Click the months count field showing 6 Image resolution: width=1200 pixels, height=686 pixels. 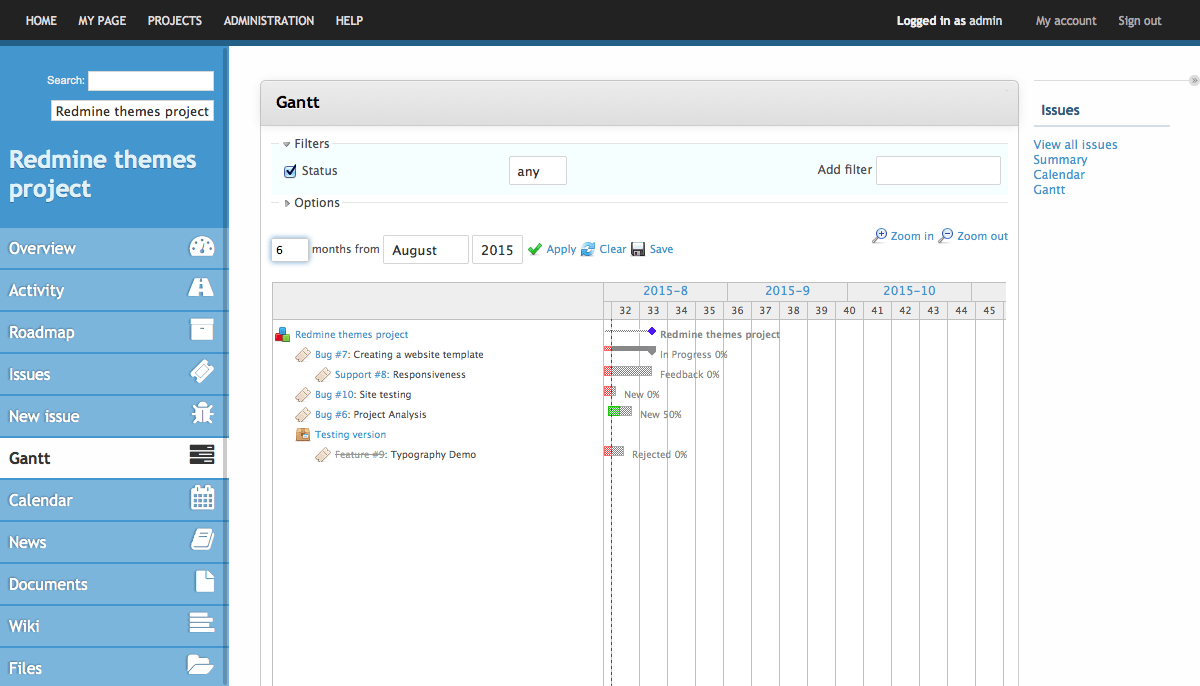coord(290,249)
